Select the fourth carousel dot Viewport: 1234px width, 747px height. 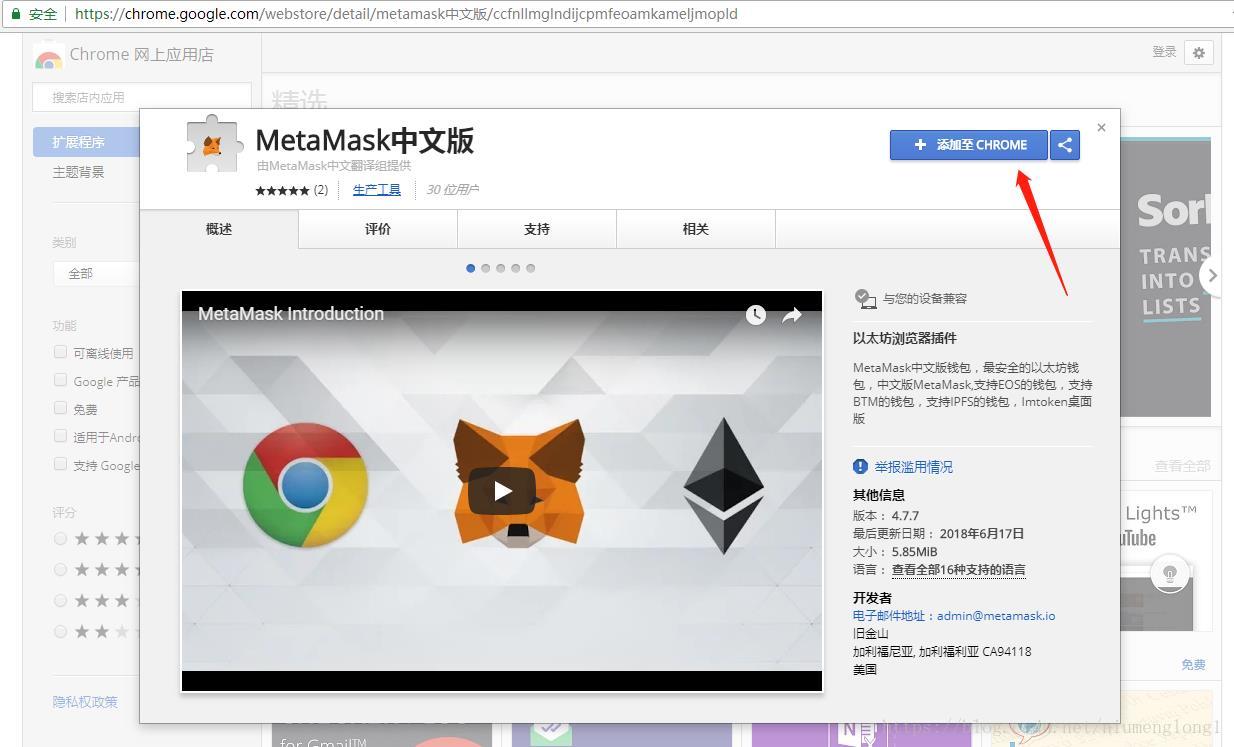(516, 268)
